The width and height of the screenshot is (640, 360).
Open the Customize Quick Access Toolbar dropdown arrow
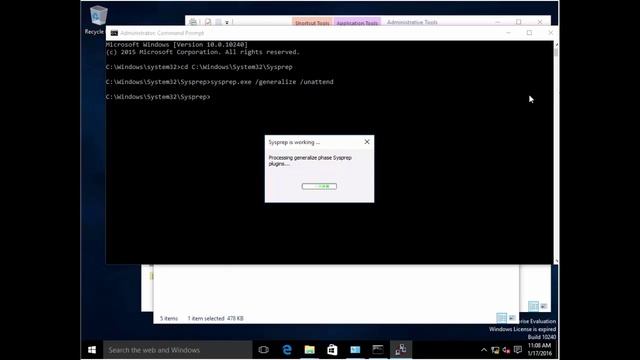[227, 22]
